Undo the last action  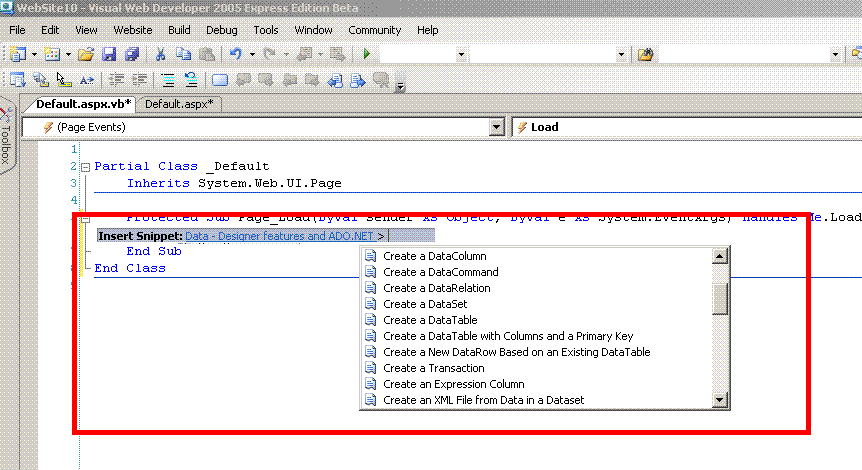tap(236, 54)
